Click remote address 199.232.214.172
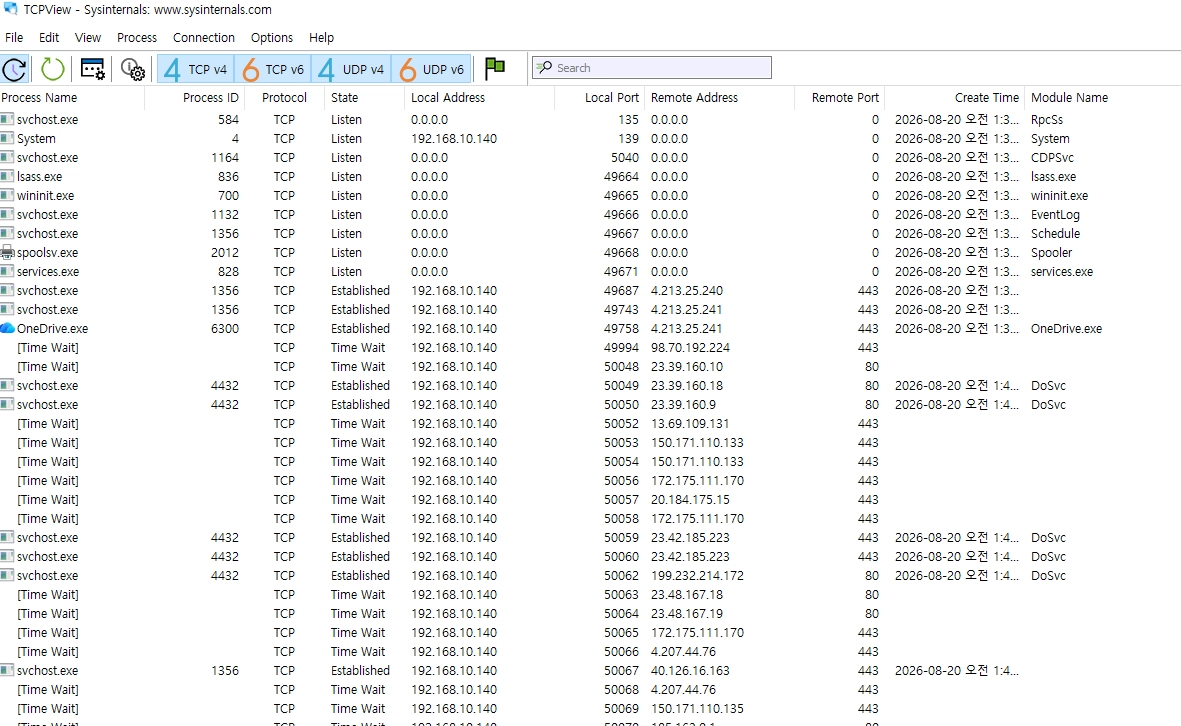The height and width of the screenshot is (726, 1181). (697, 575)
